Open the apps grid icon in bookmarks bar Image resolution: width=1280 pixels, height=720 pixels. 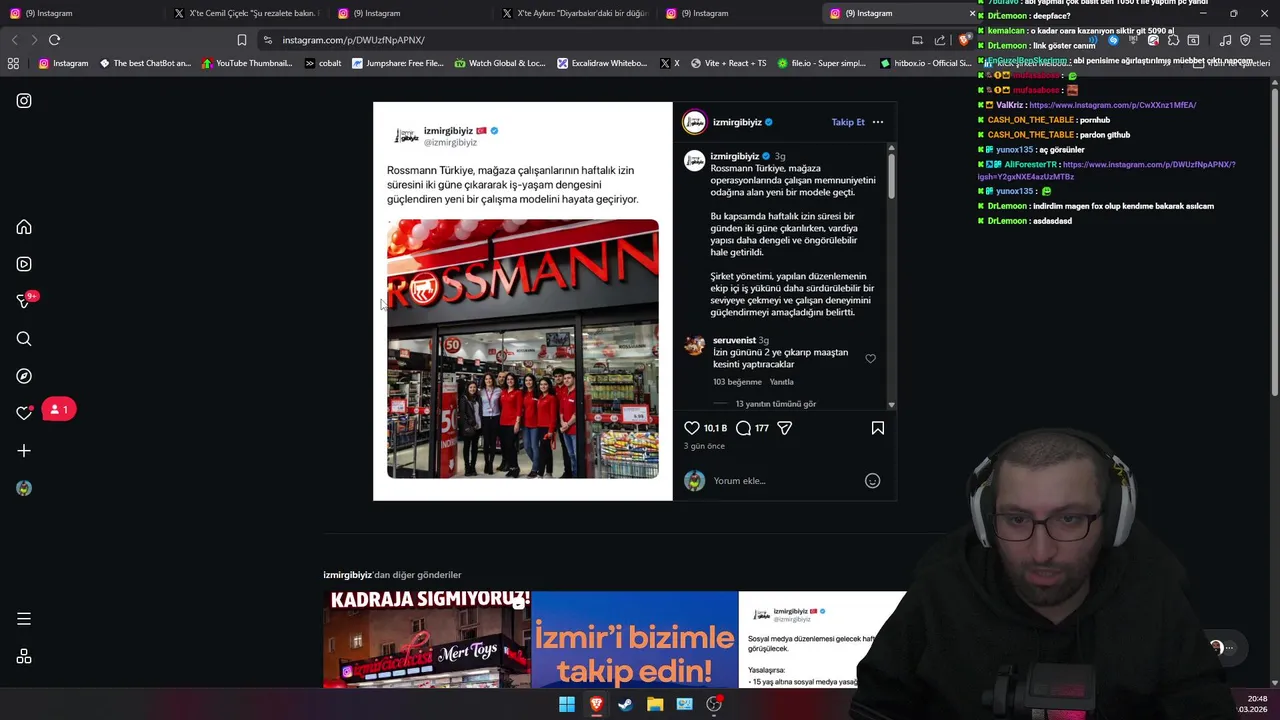13,63
